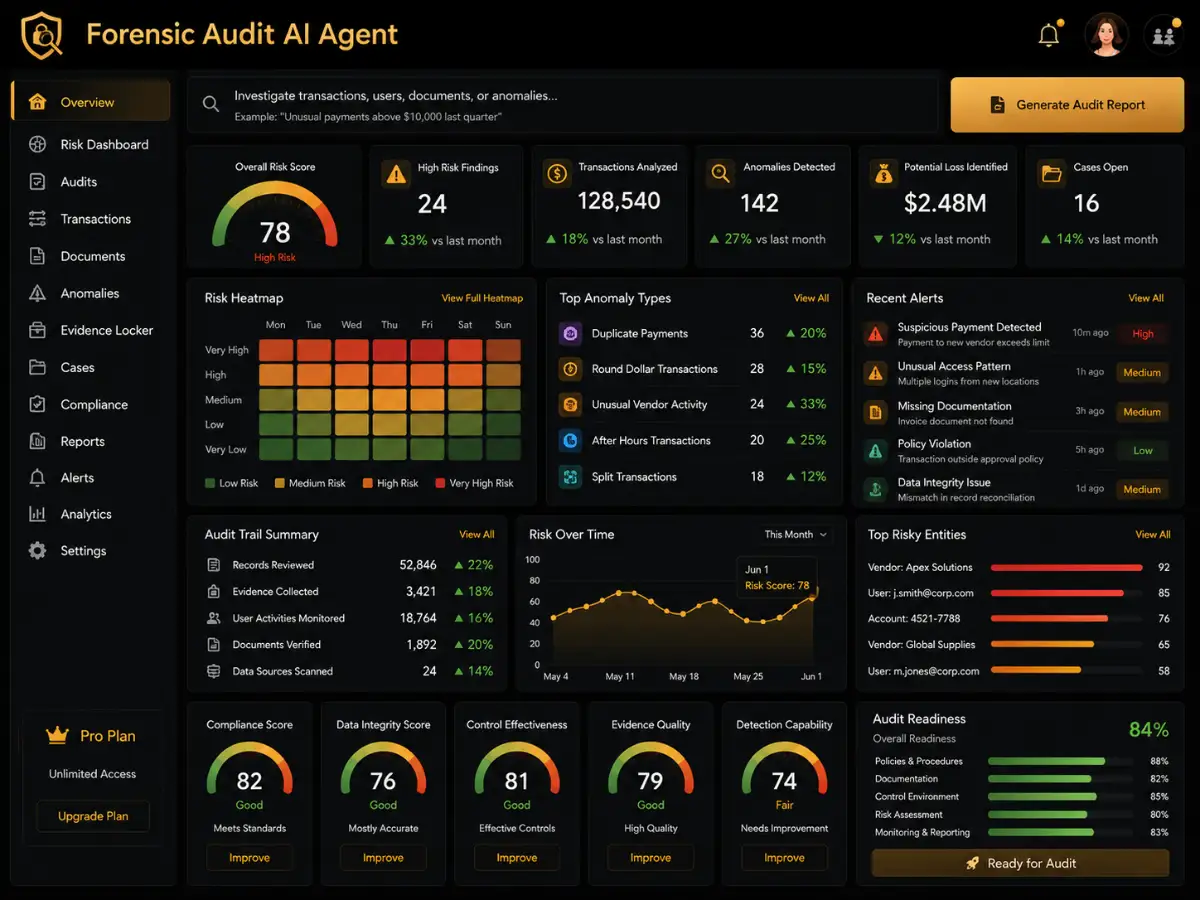The image size is (1200, 900).
Task: Click the Forensic Audit shield logo
Action: (x=42, y=34)
